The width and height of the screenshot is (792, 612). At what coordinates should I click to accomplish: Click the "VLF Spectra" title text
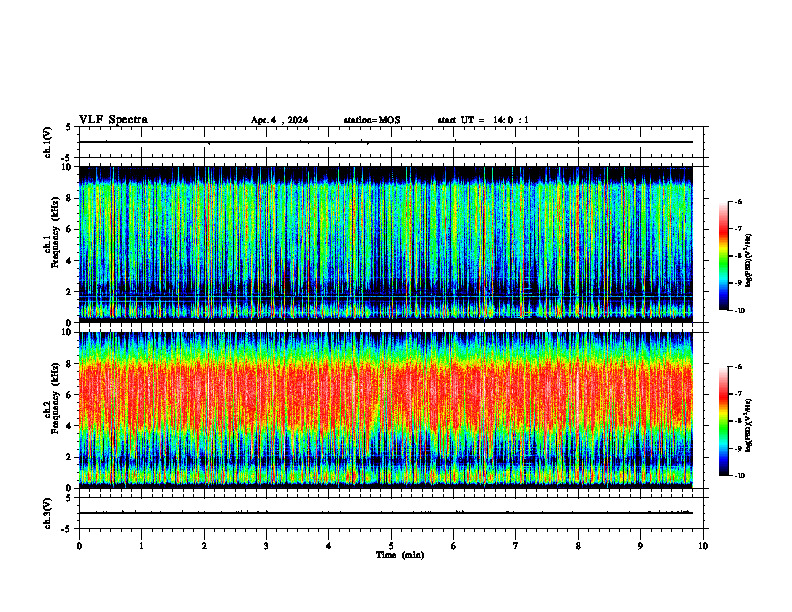113,120
